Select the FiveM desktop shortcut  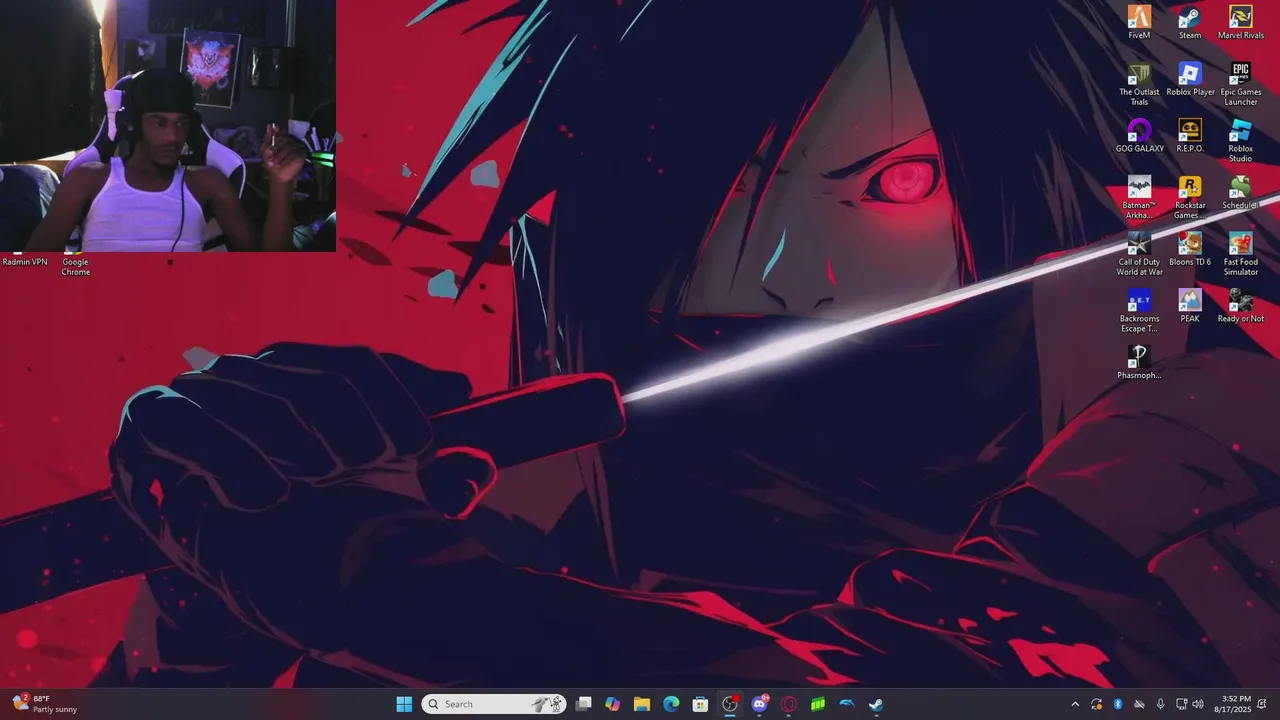(x=1139, y=23)
